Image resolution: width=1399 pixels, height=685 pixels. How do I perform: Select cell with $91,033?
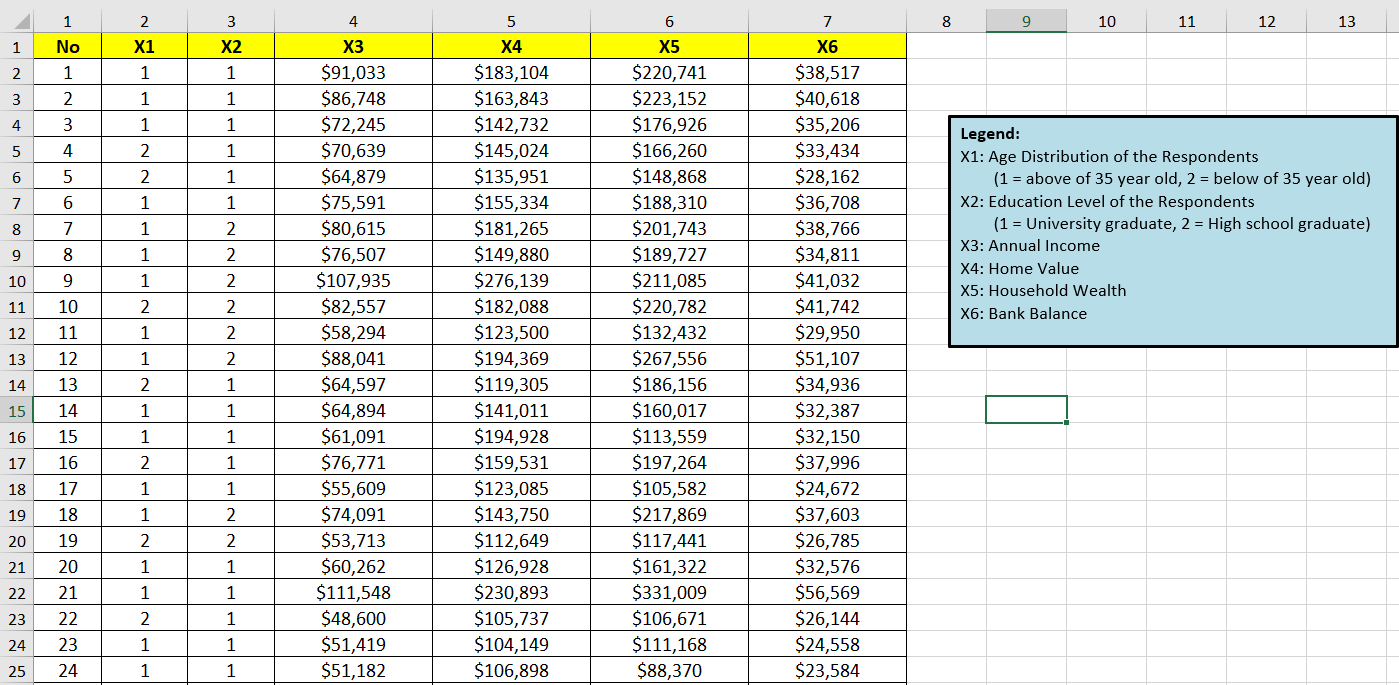pyautogui.click(x=353, y=72)
